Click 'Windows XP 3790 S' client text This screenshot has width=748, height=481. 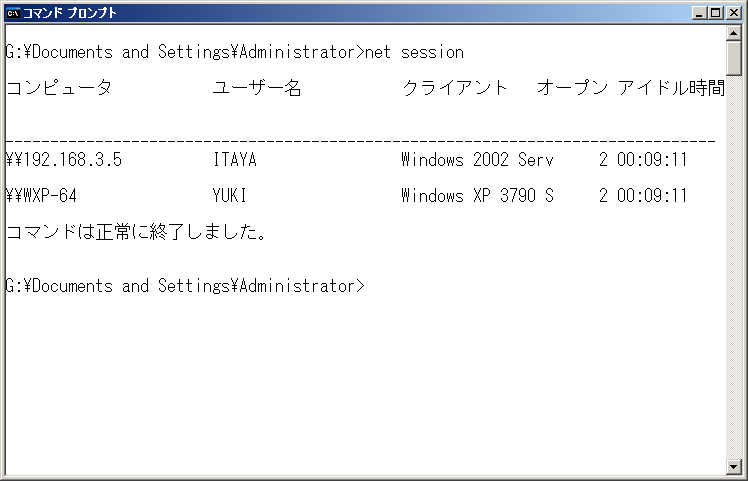pos(477,196)
